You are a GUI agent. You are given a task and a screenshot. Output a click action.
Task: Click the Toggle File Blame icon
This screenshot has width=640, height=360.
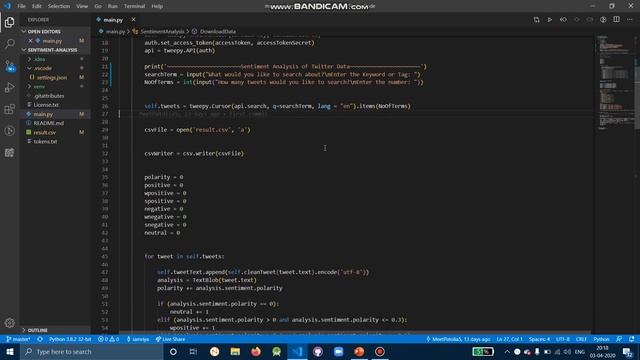tap(603, 20)
